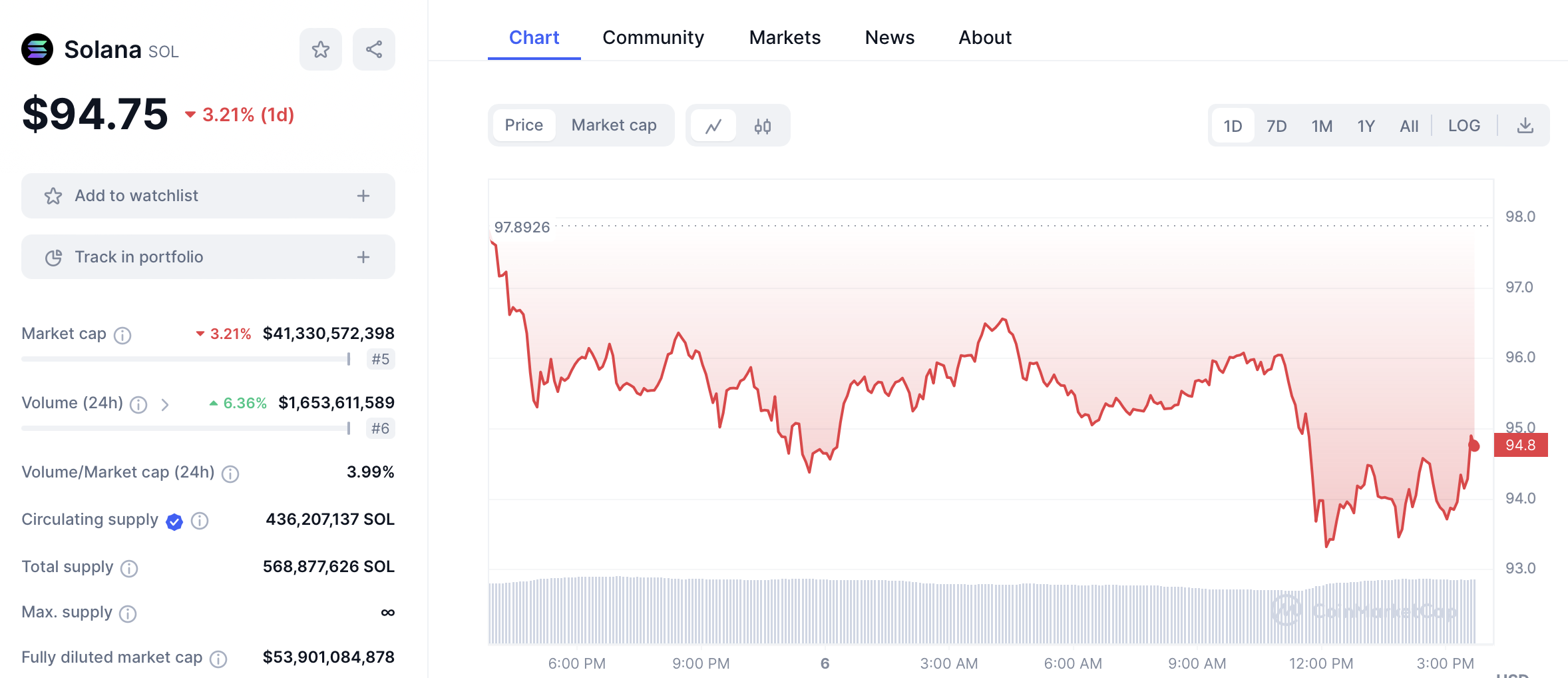The height and width of the screenshot is (678, 1568).
Task: Expand Track in portfolio plus
Action: pyautogui.click(x=363, y=257)
